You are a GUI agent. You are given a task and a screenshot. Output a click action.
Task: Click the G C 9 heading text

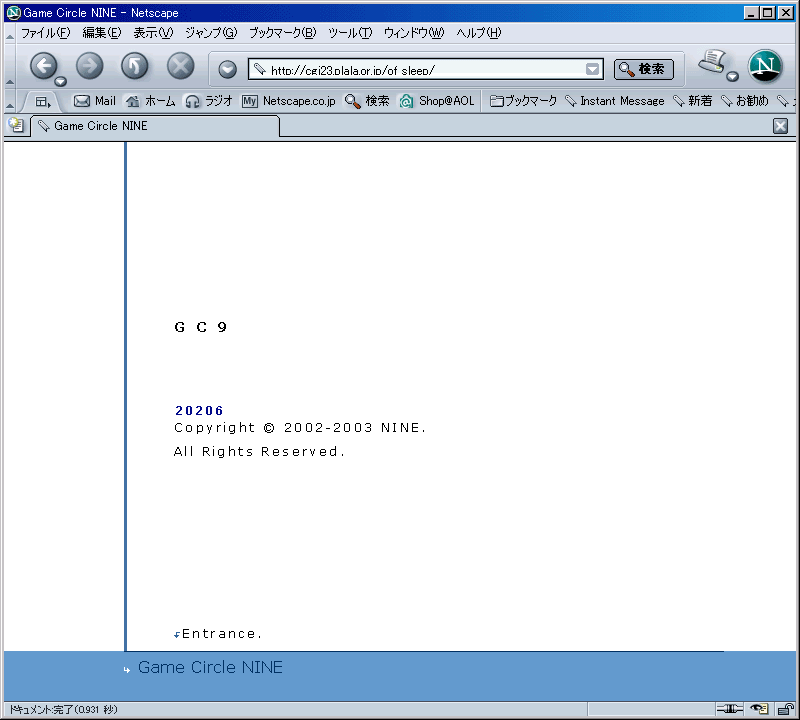tap(201, 327)
